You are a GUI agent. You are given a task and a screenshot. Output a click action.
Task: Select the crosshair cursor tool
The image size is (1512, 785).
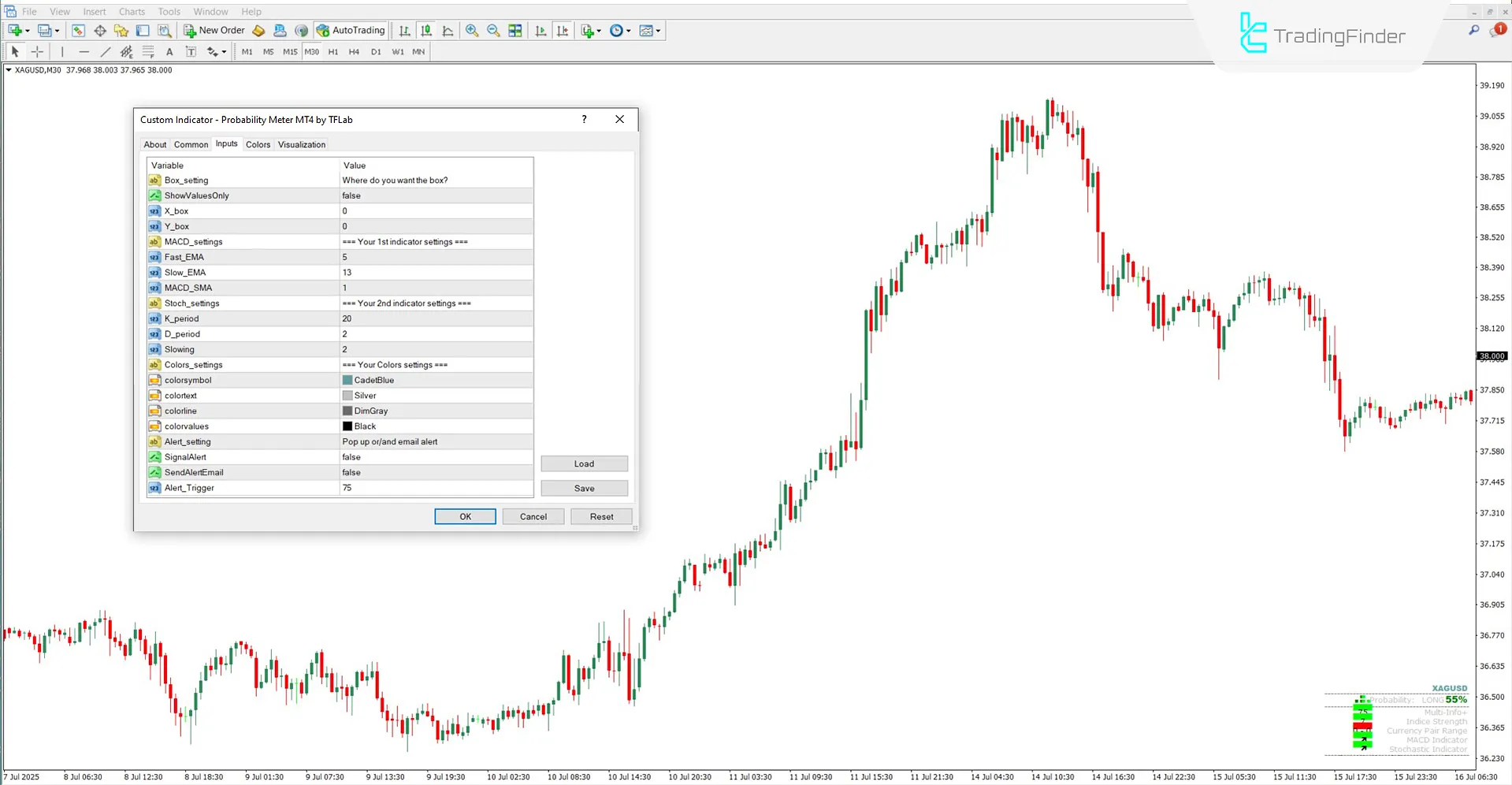[37, 52]
